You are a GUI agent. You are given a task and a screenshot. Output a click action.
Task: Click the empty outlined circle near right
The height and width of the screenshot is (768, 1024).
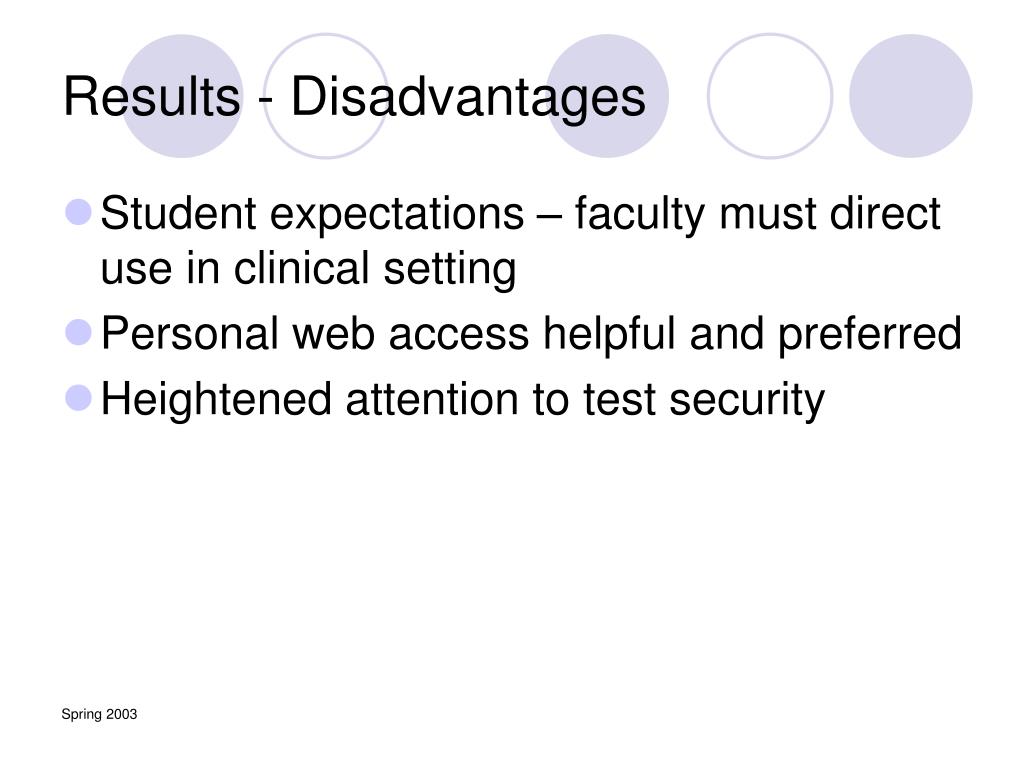coord(770,96)
